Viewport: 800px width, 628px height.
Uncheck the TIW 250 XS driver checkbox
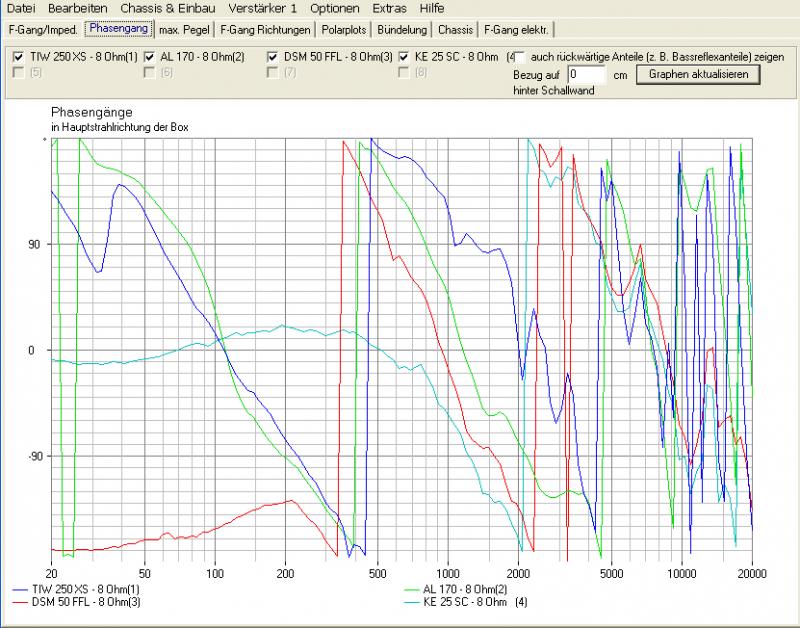click(19, 57)
